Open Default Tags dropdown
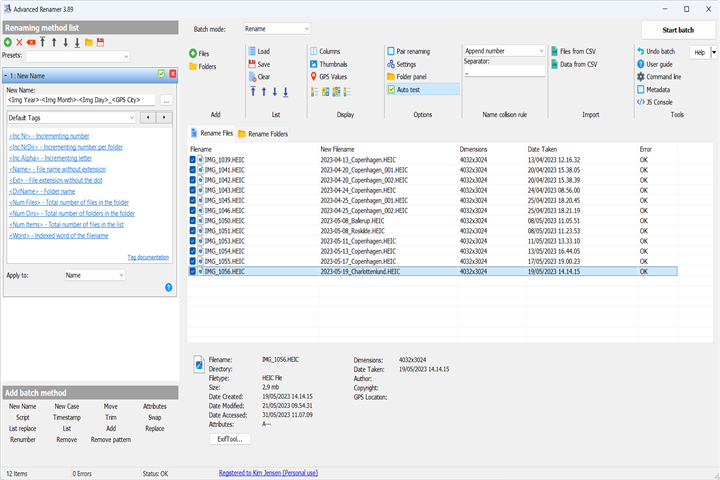This screenshot has width=720, height=480. [71, 118]
